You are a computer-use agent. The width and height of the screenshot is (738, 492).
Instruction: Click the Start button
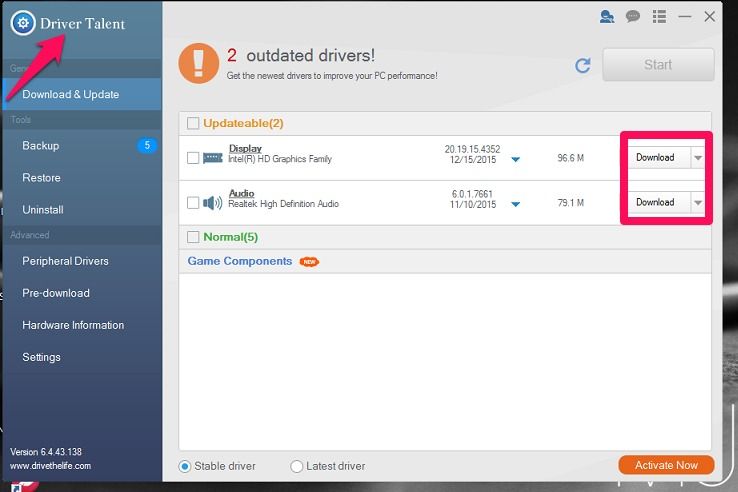point(658,65)
